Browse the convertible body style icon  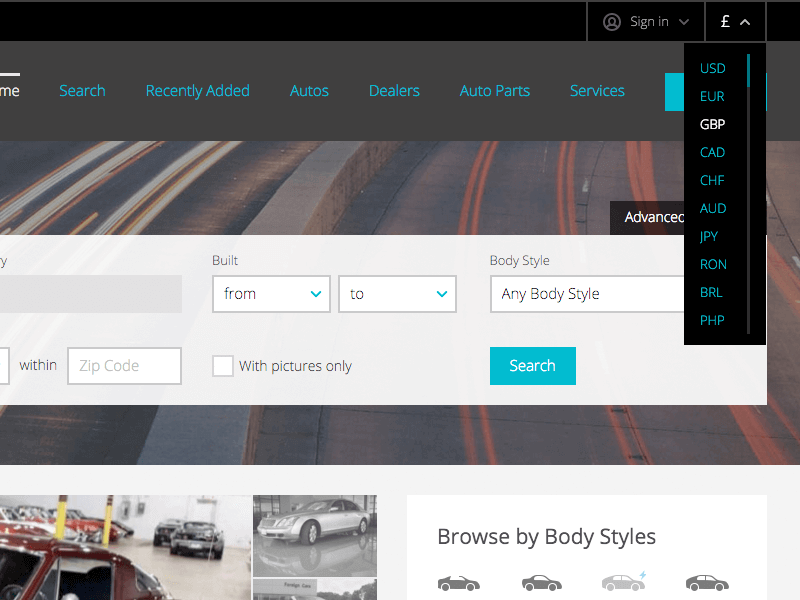tap(459, 583)
